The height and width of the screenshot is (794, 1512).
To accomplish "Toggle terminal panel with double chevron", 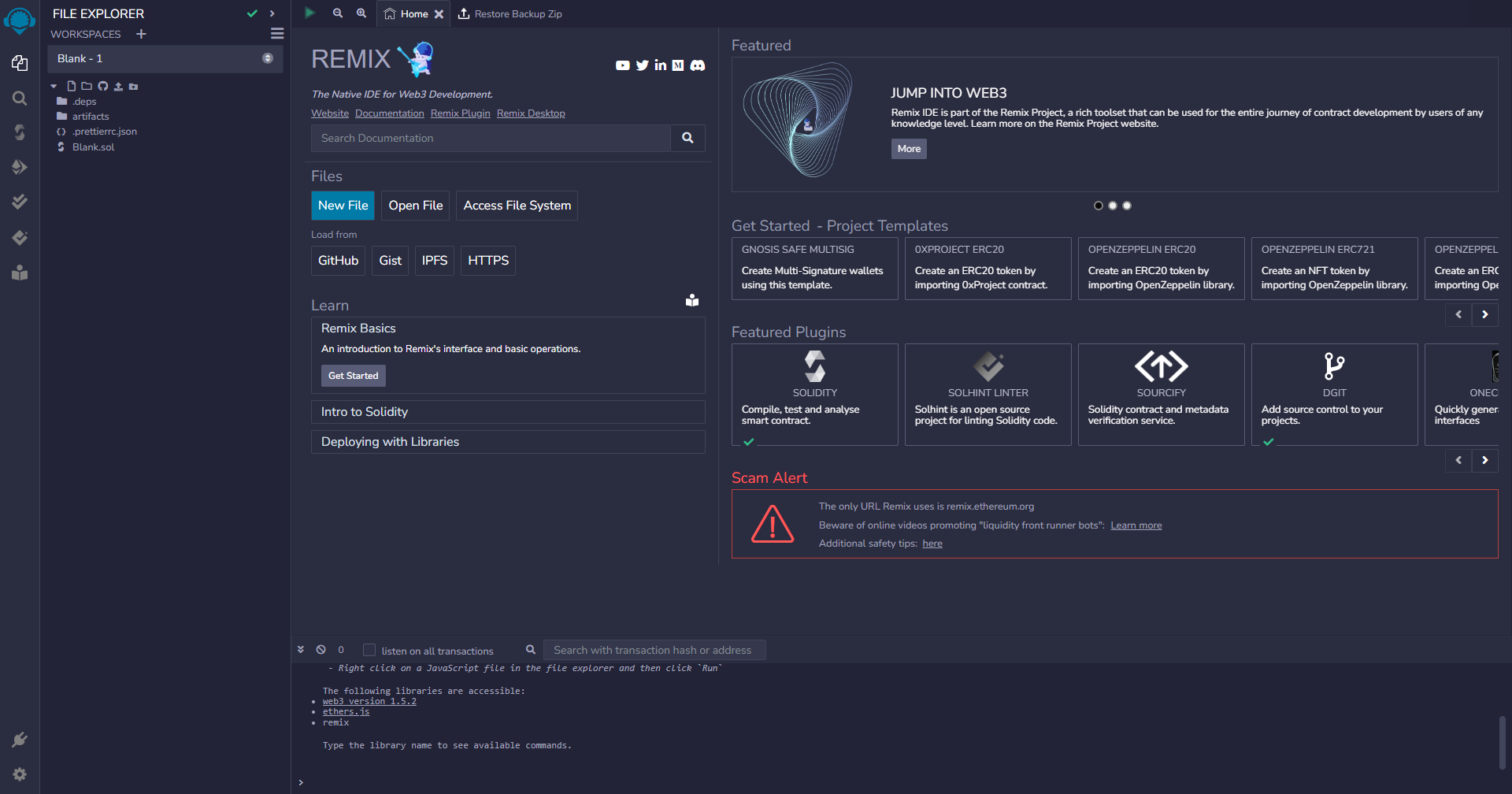I will click(301, 650).
